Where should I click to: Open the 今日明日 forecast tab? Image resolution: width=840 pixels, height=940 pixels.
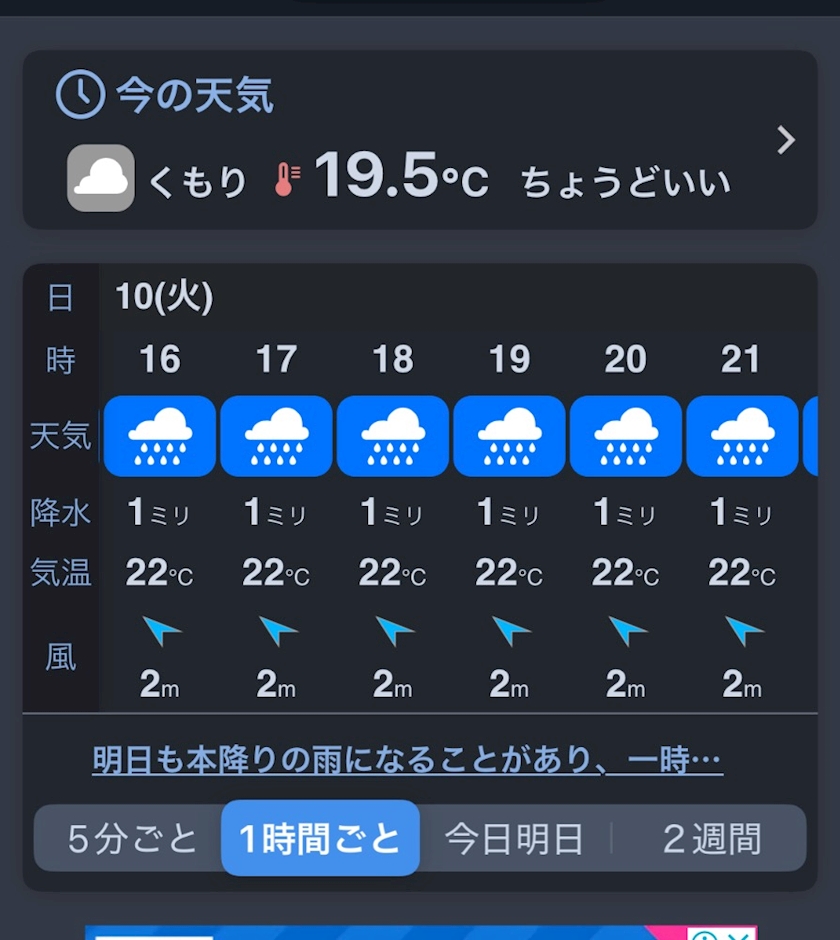514,839
